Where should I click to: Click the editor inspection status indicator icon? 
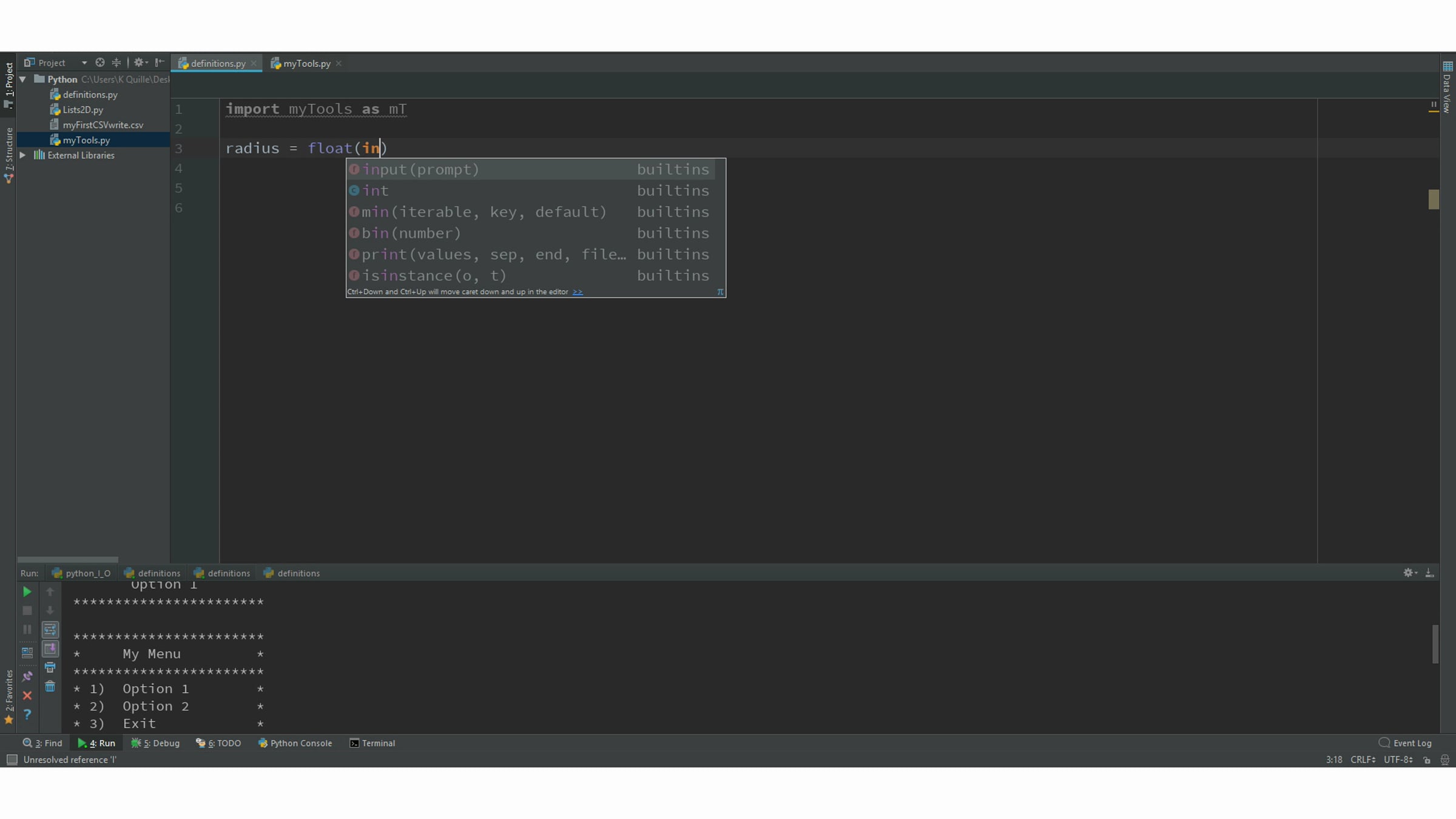coord(1433,105)
